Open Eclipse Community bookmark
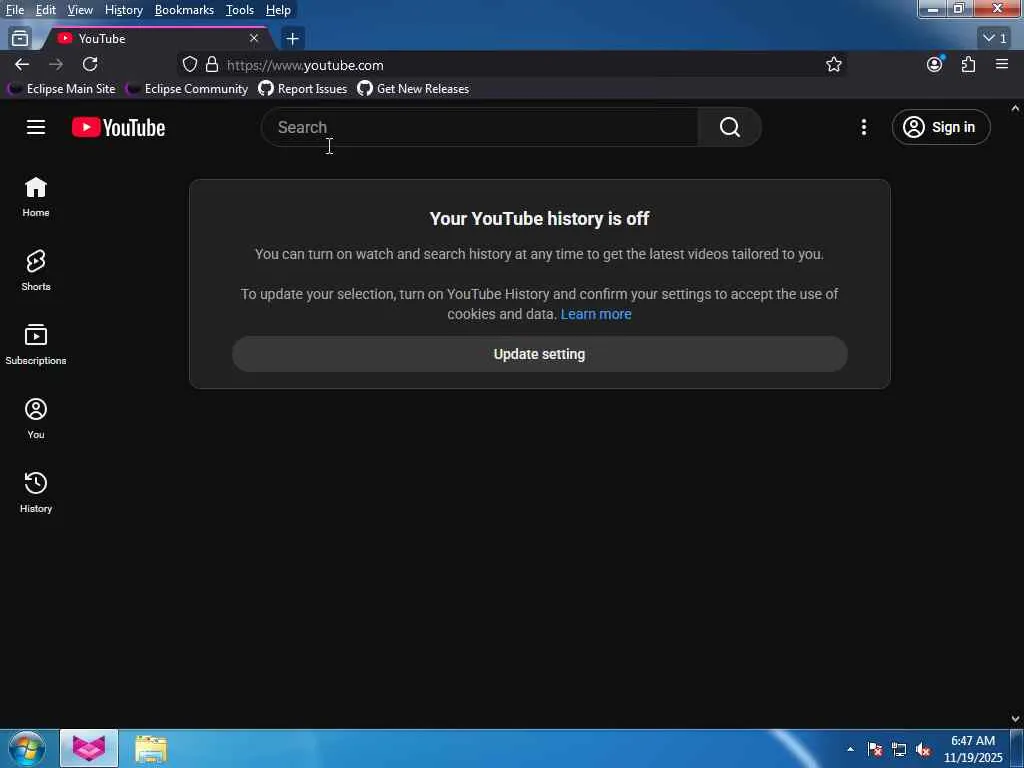The height and width of the screenshot is (768, 1024). coord(187,89)
